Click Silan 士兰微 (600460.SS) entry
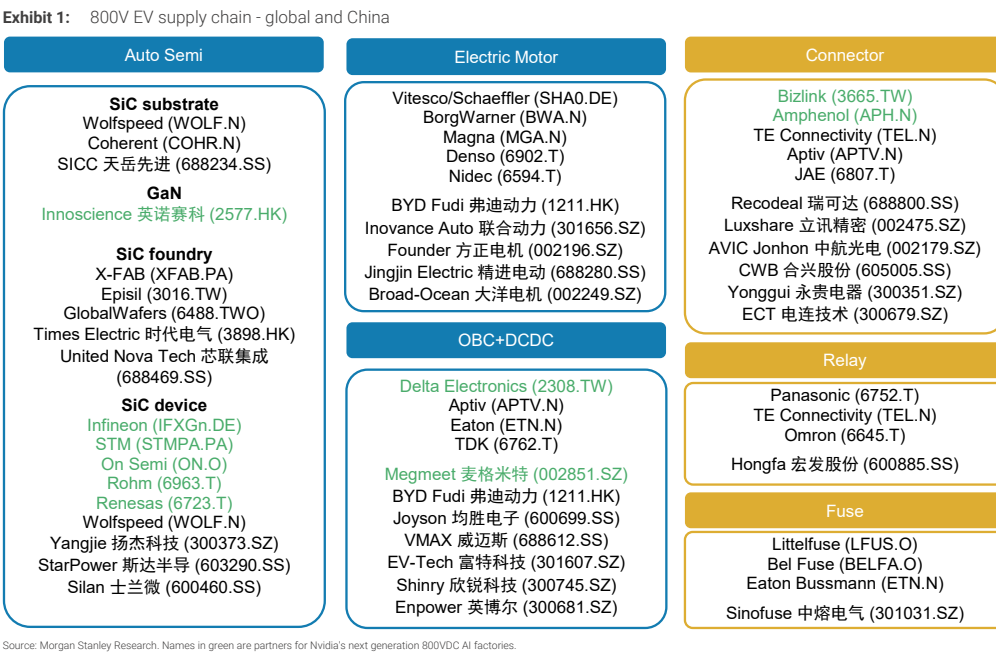Viewport: 996px width, 666px height. [164, 587]
